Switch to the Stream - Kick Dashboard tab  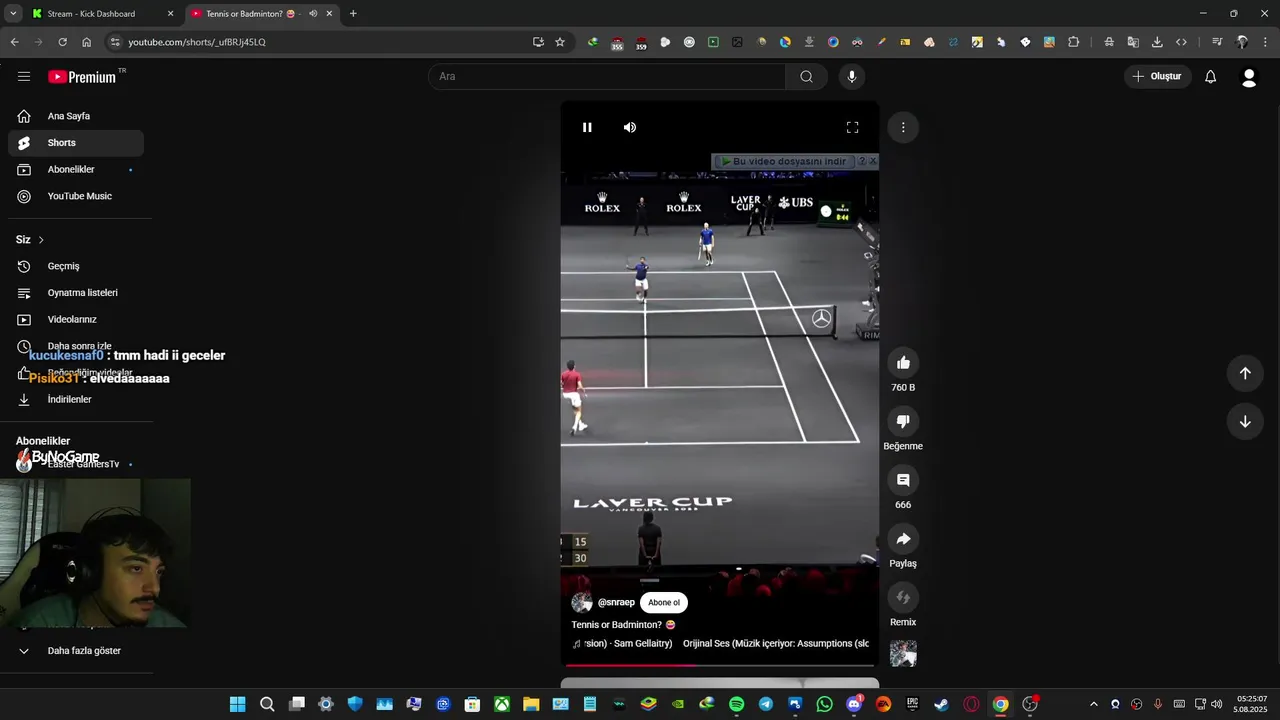(103, 14)
